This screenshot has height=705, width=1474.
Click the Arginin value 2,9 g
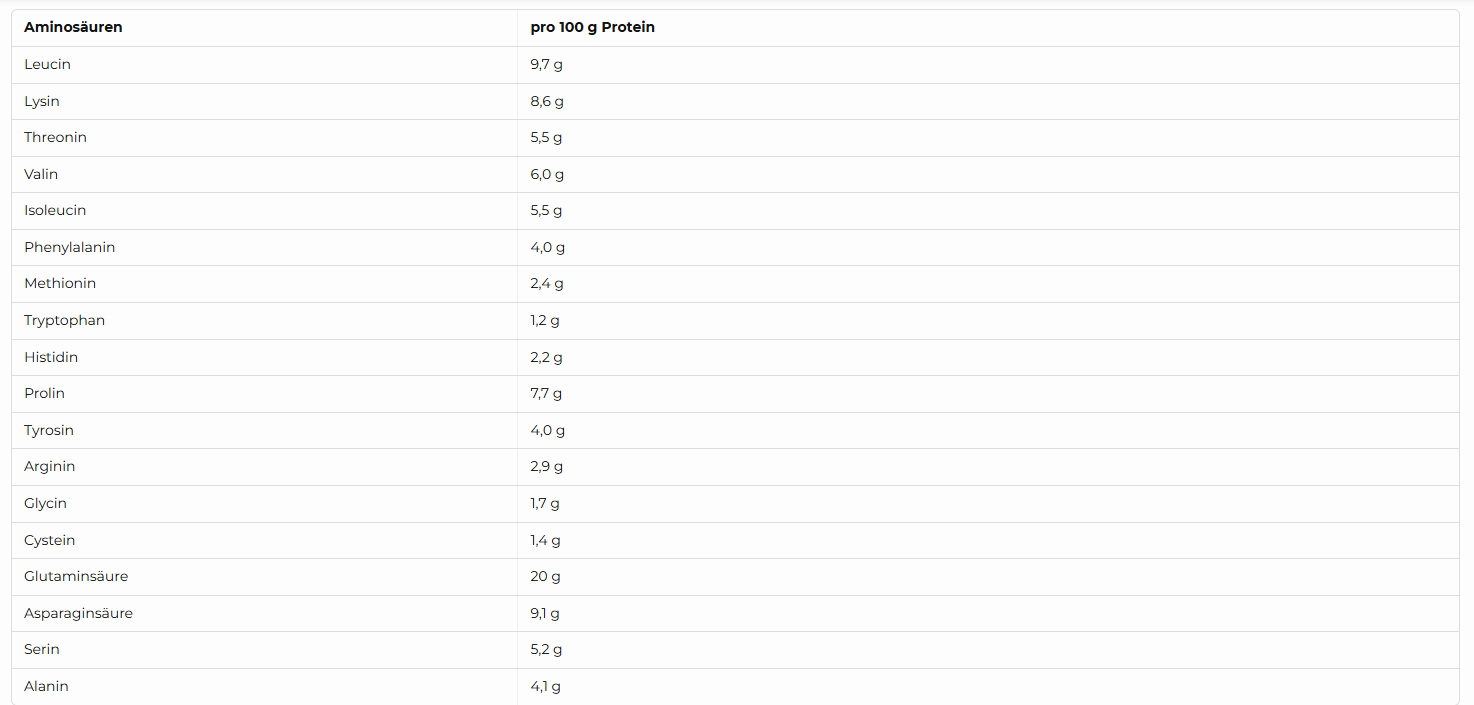pyautogui.click(x=547, y=467)
